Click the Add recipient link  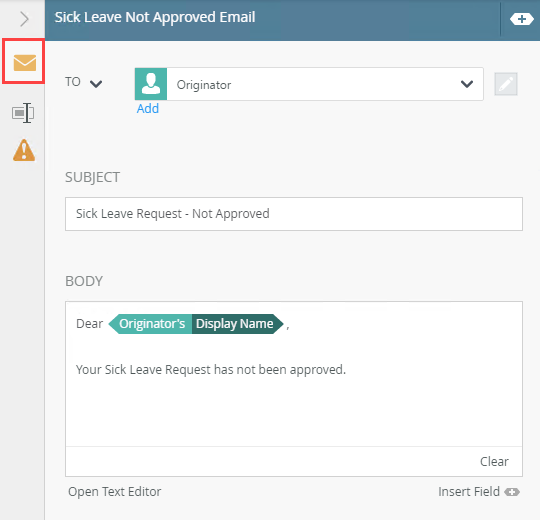[148, 108]
